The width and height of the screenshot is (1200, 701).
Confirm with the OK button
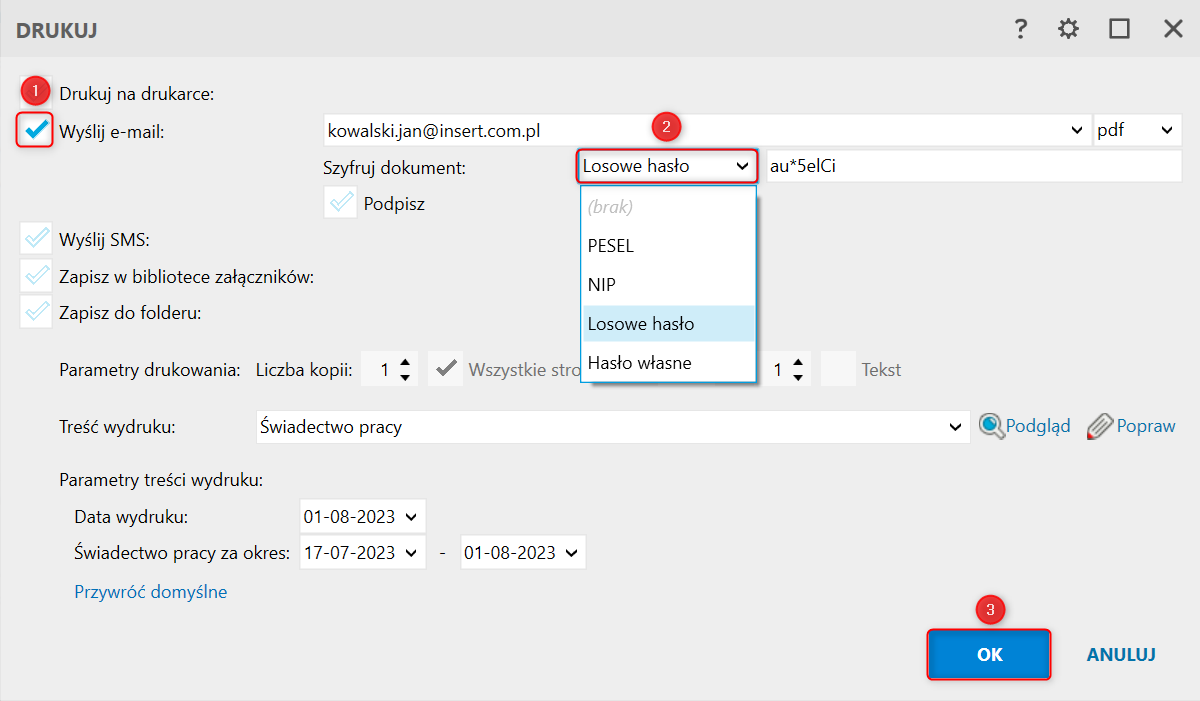point(989,655)
